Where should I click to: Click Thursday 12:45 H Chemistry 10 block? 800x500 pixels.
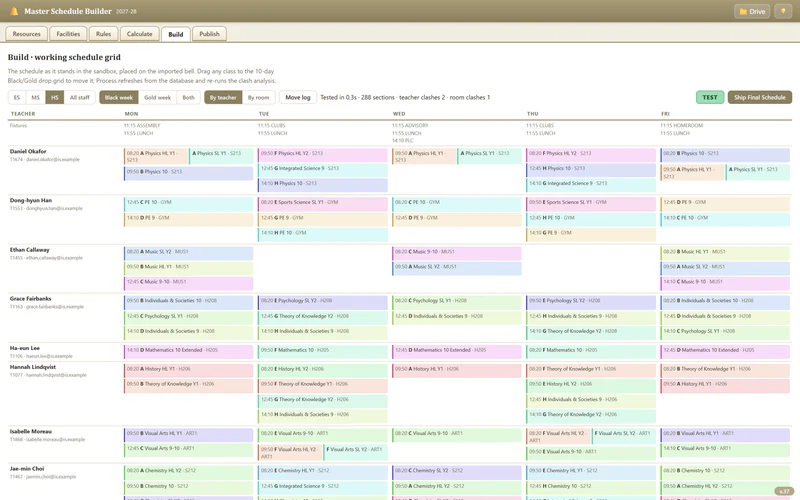[591, 488]
